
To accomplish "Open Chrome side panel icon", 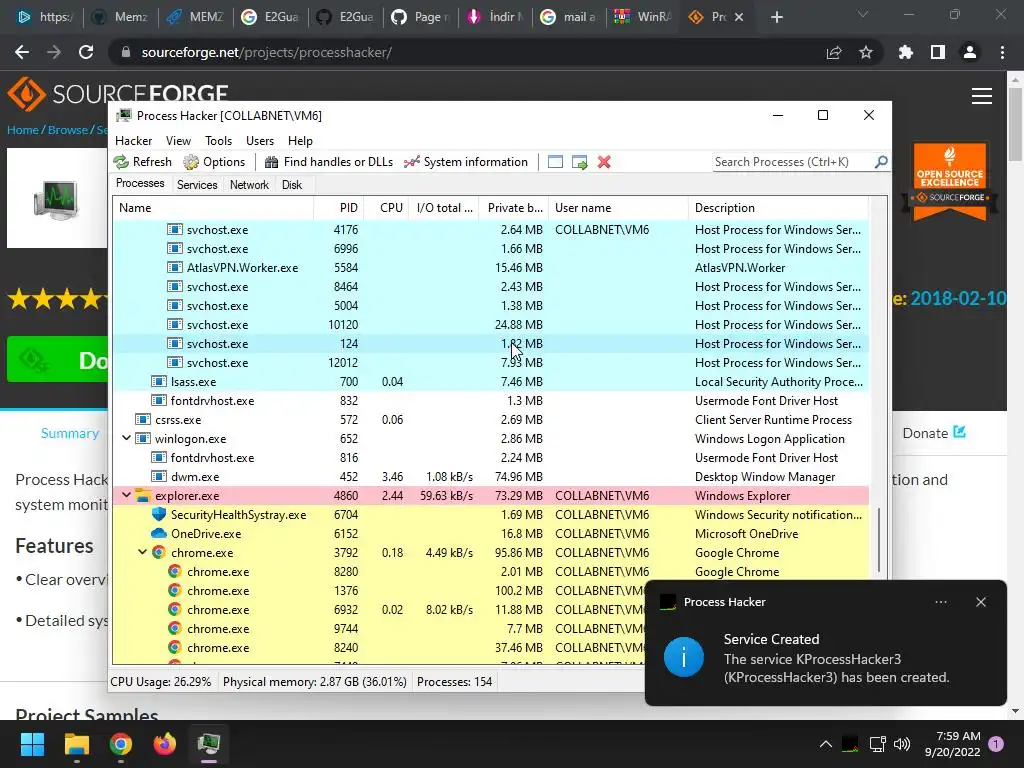I will [x=938, y=52].
